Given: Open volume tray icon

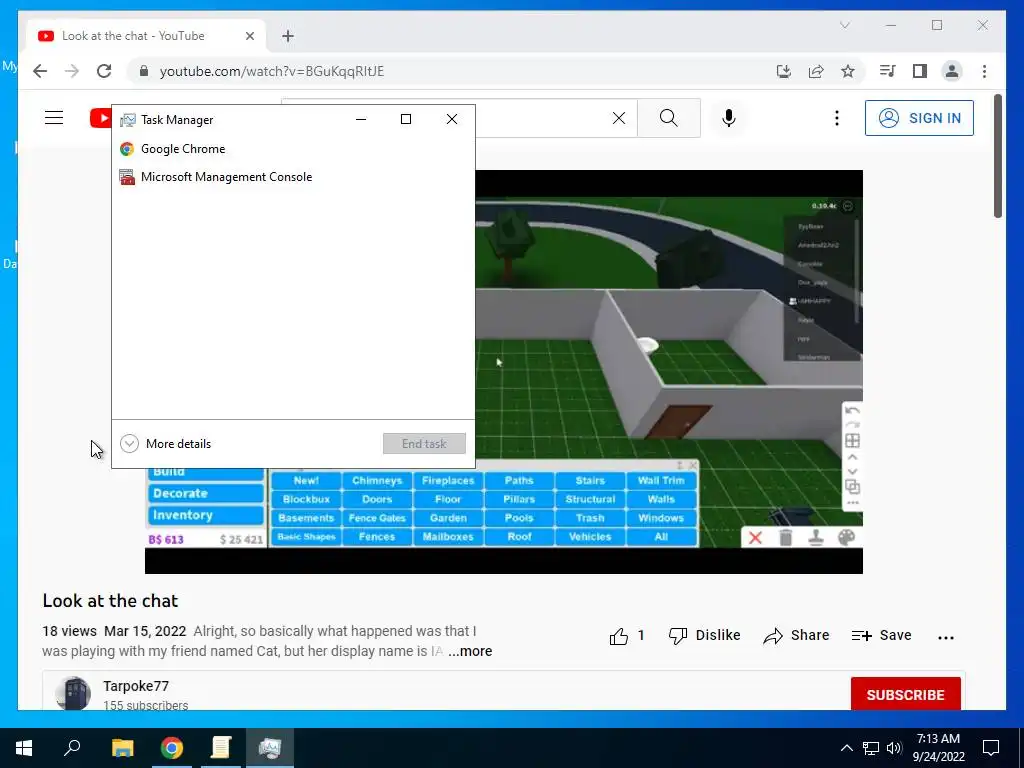Looking at the screenshot, I should point(894,748).
